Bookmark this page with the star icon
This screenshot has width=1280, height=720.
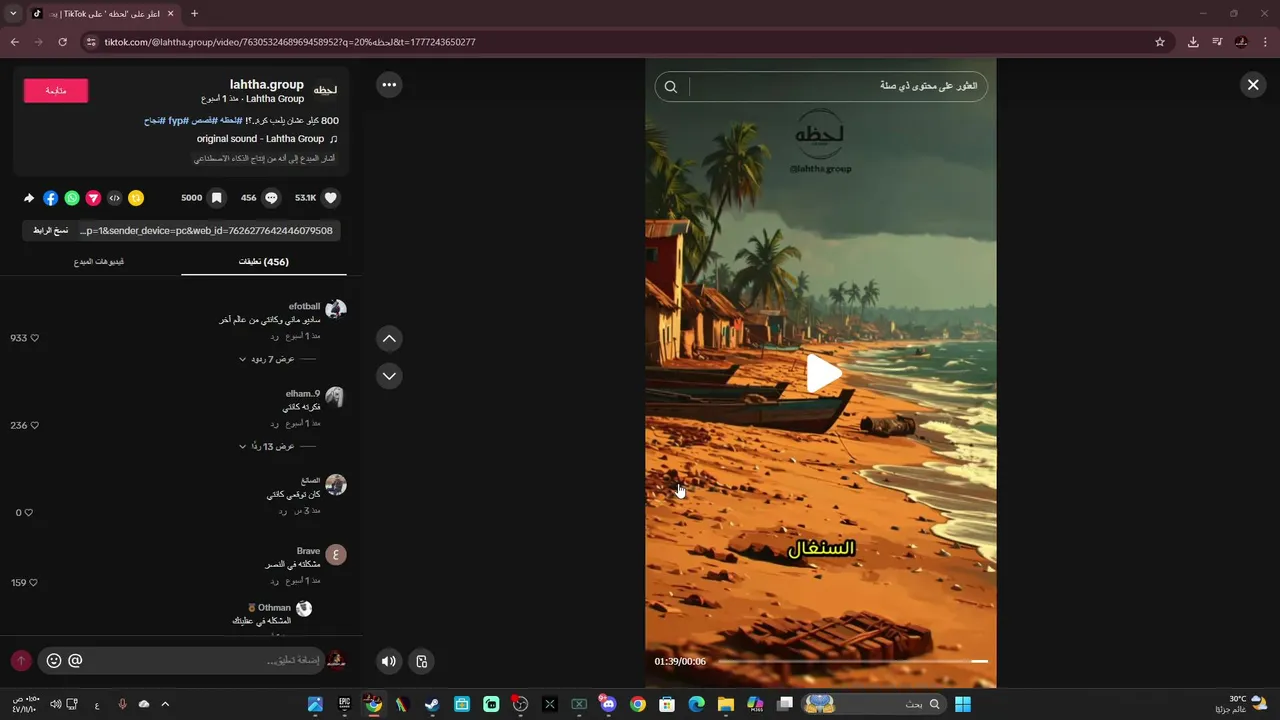(1160, 42)
